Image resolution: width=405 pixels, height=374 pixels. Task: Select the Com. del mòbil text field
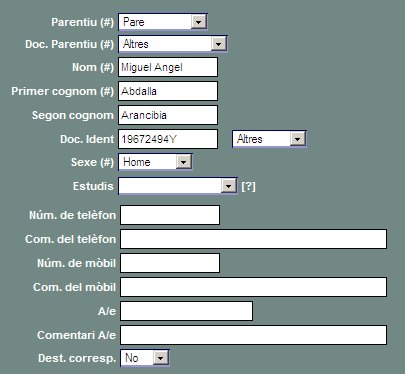(x=253, y=287)
